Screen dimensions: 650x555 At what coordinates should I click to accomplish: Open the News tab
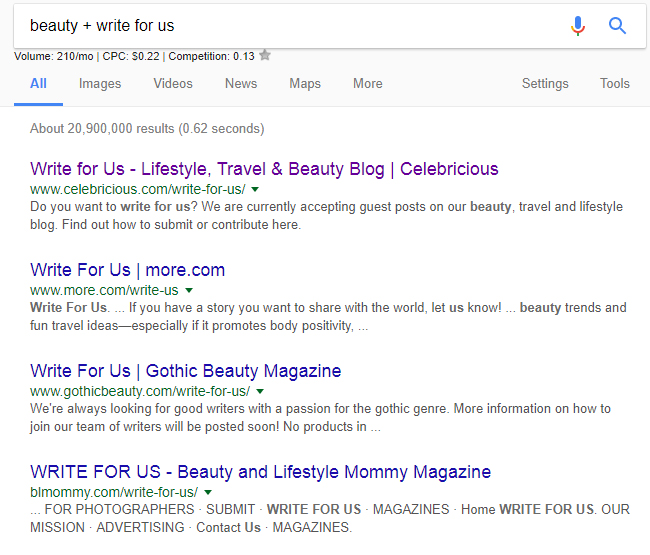[x=241, y=84]
